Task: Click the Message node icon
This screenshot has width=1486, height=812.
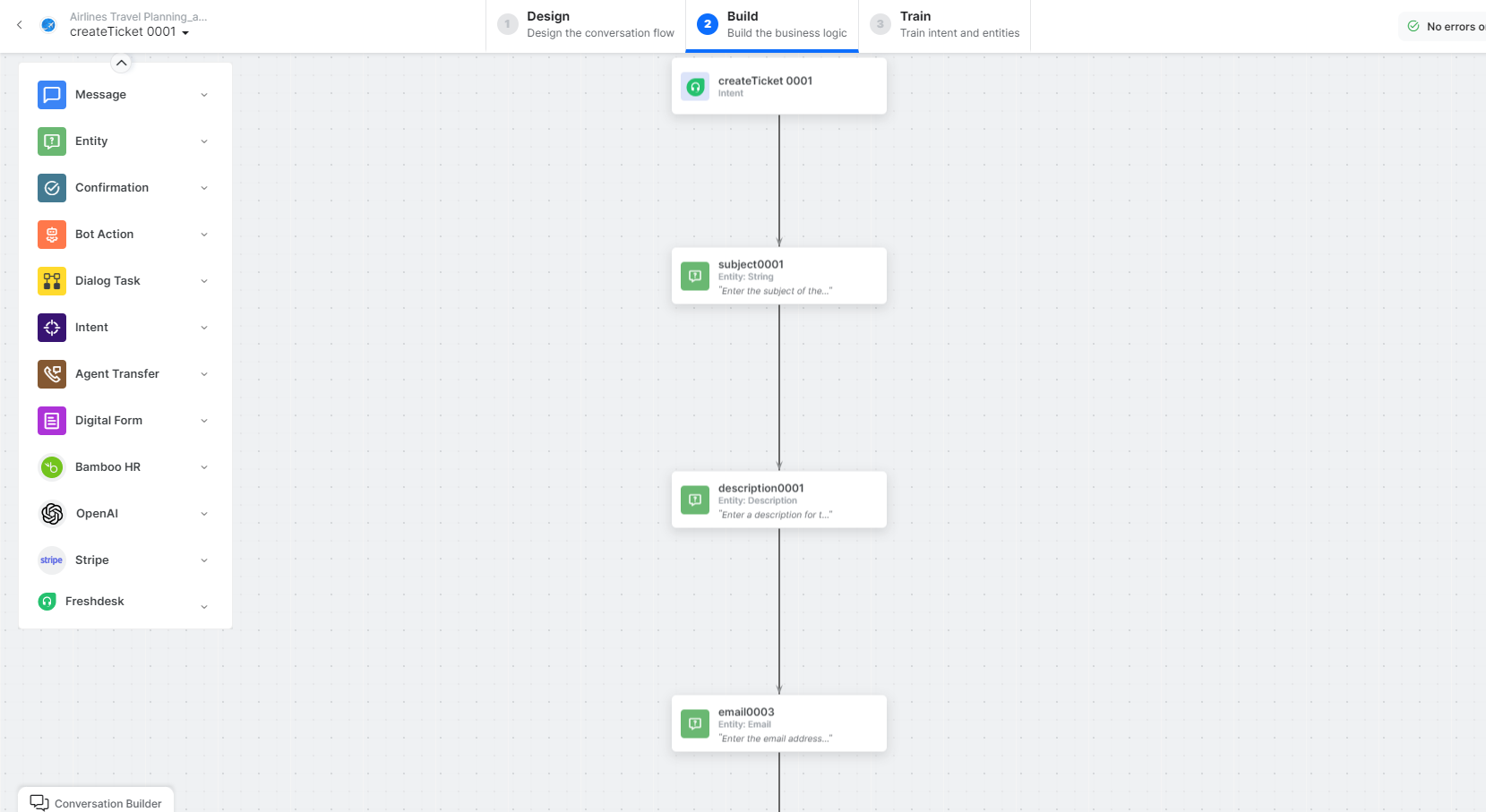Action: tap(52, 95)
